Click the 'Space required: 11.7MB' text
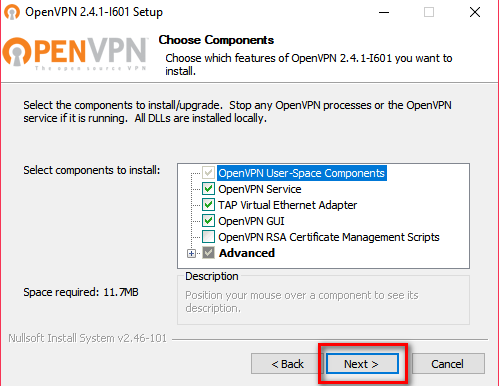 (x=81, y=292)
